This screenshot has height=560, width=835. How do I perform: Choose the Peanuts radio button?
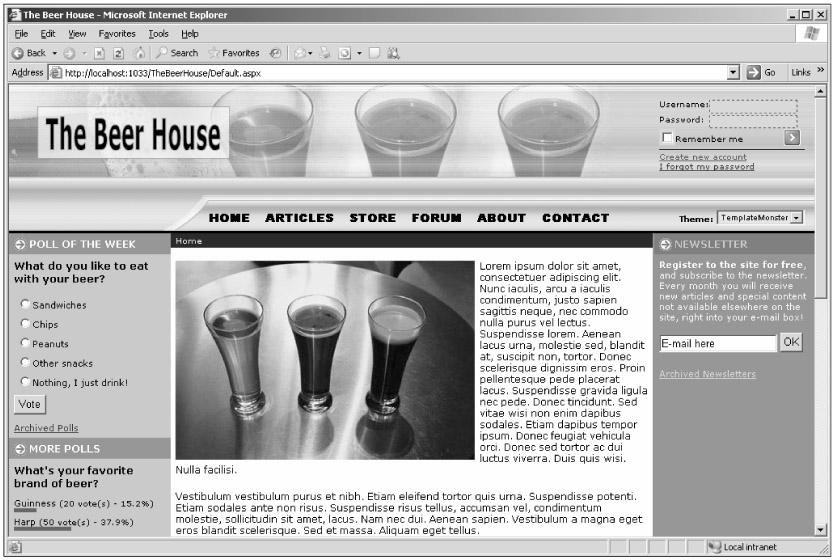coord(25,343)
